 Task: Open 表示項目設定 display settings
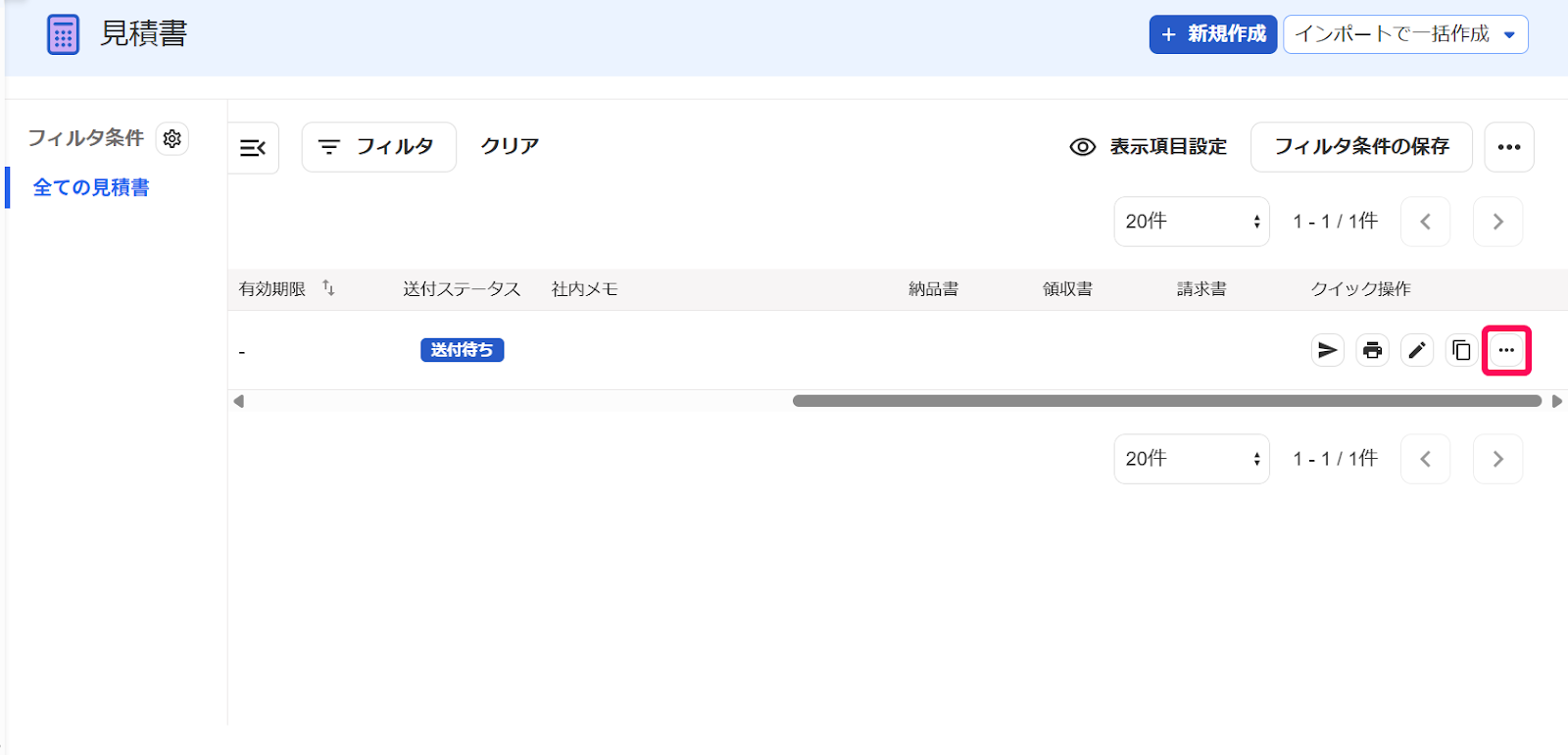coord(1149,147)
